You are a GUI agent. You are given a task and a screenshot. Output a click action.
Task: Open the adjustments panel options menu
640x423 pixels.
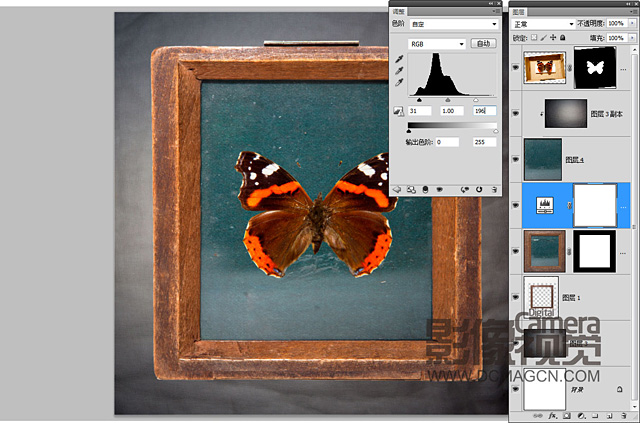point(496,11)
